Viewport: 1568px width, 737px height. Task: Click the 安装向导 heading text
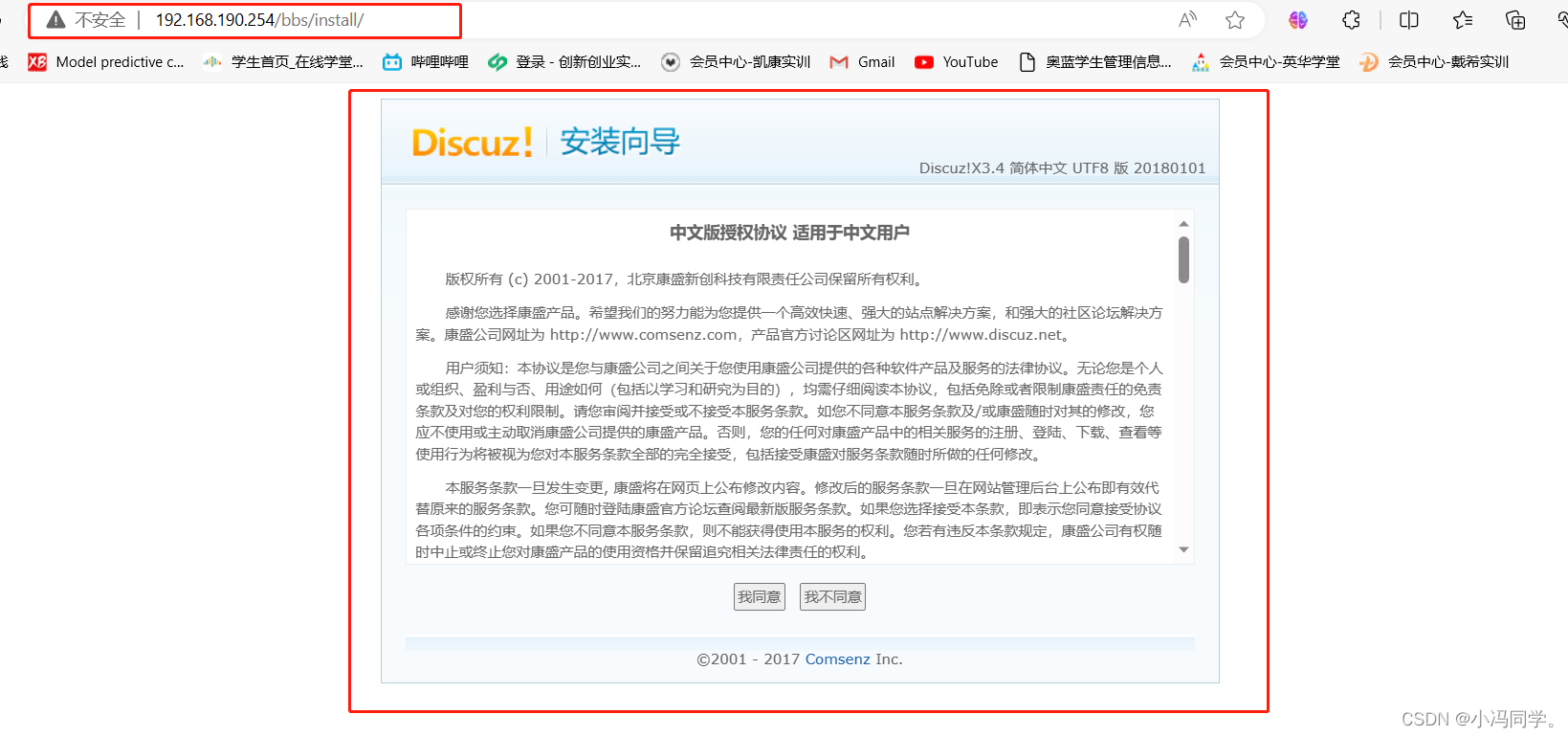tap(620, 142)
